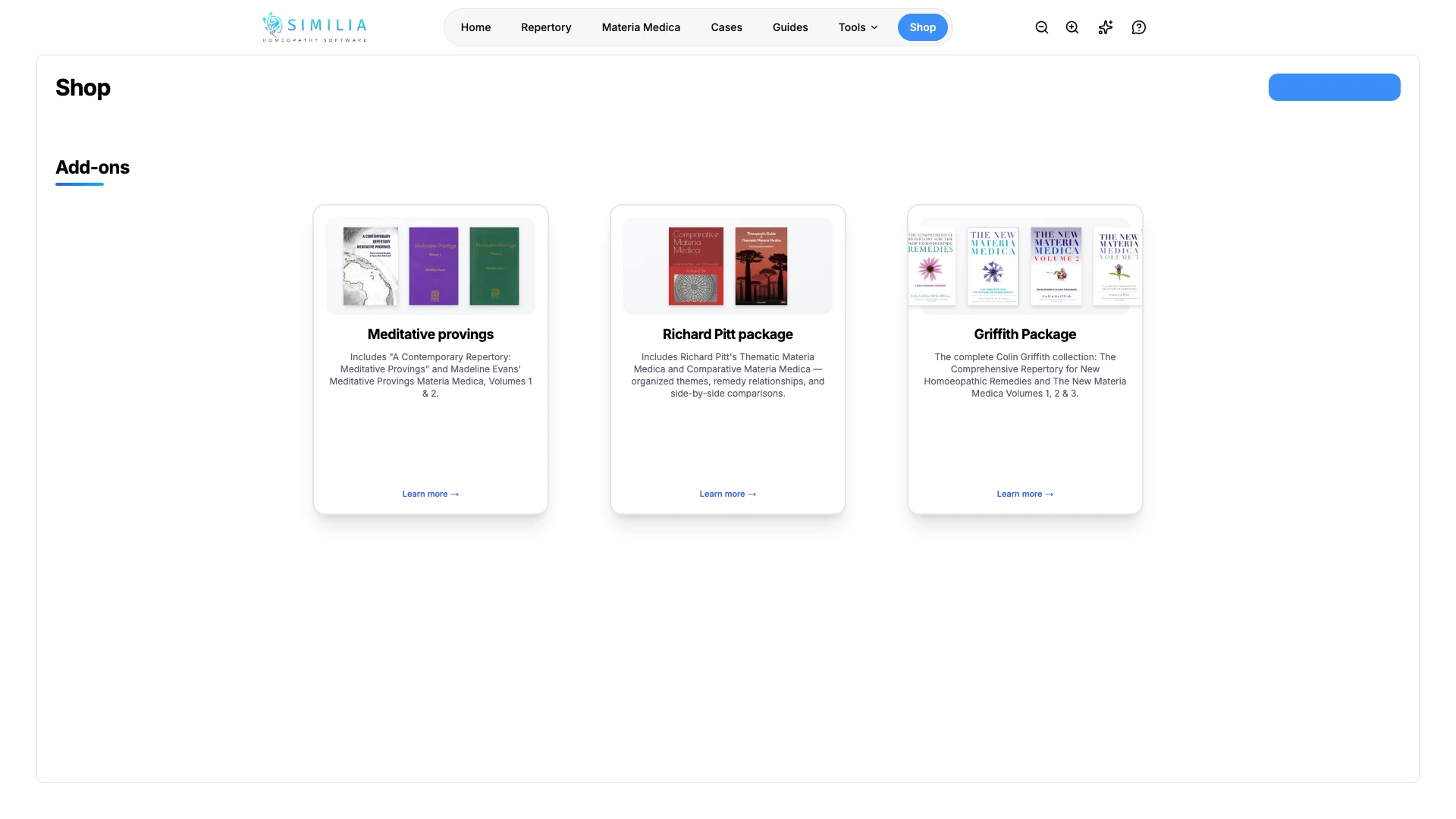Image resolution: width=1456 pixels, height=819 pixels.
Task: Click the zoom in magnifier icon
Action: coord(1072,27)
